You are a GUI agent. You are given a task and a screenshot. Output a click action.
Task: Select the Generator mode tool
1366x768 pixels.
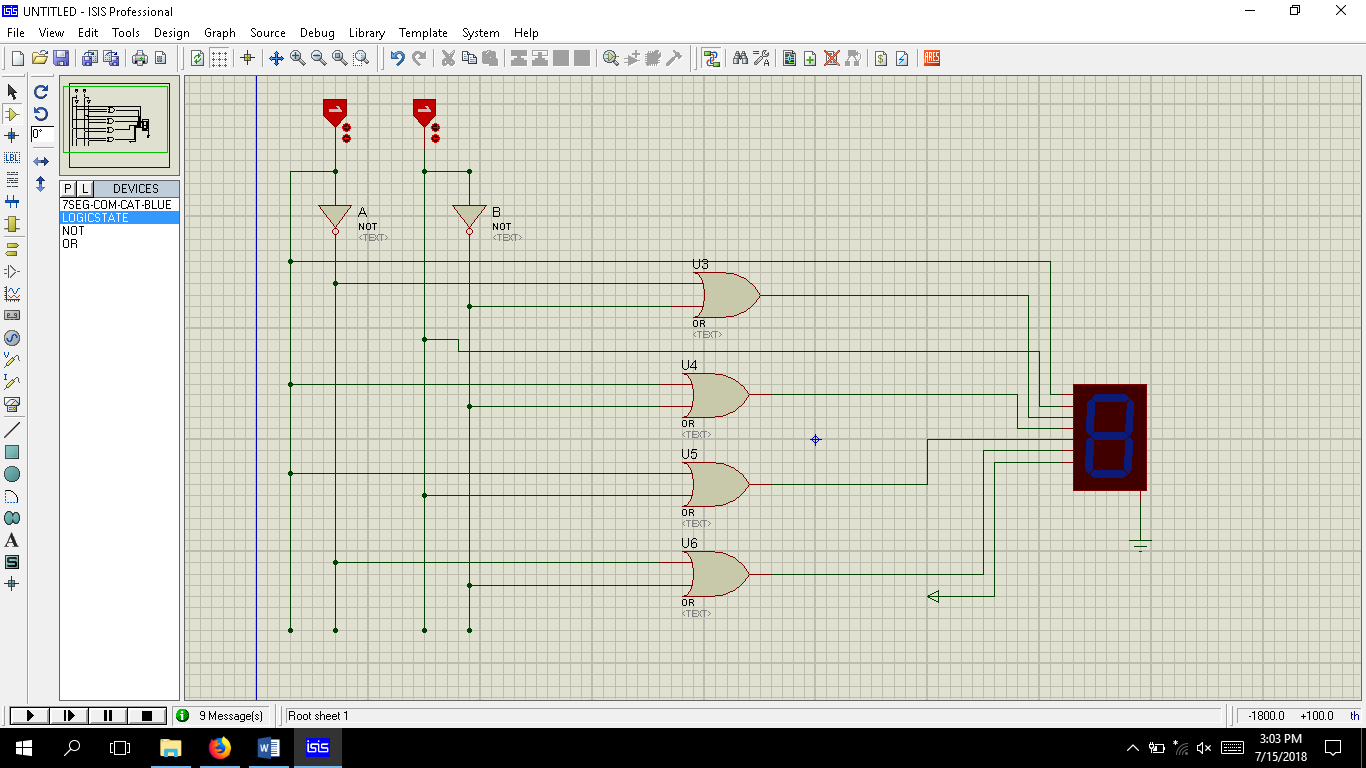tap(13, 338)
